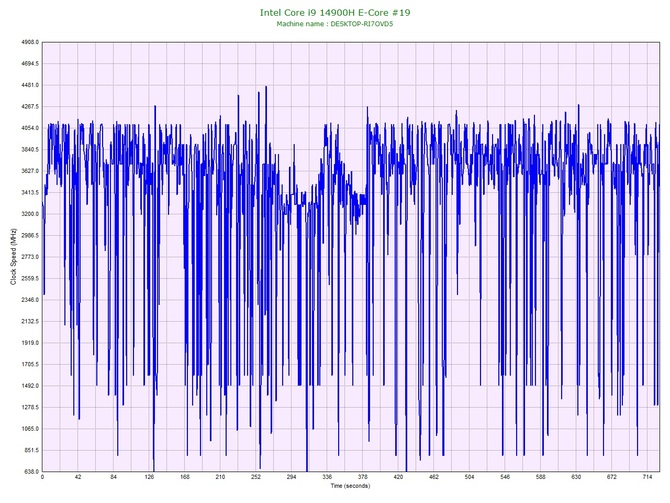Click the 4267.5 y-axis value

[30, 107]
